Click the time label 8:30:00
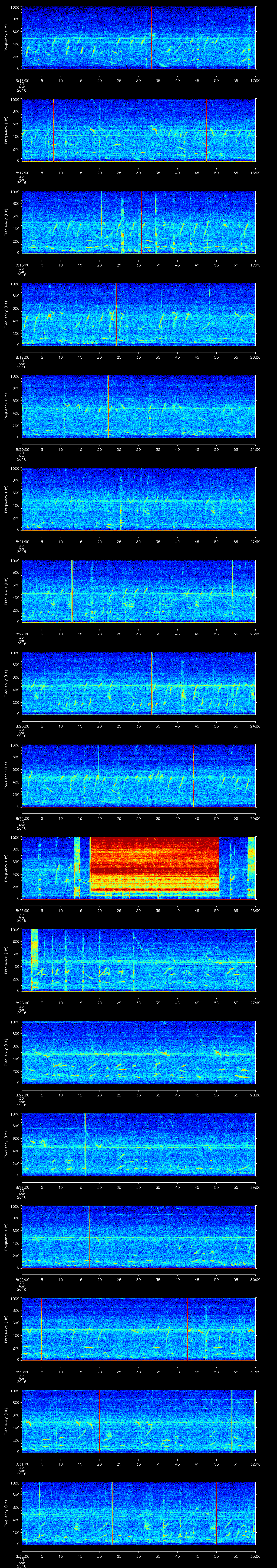This screenshot has width=277, height=1568. pos(22,1371)
